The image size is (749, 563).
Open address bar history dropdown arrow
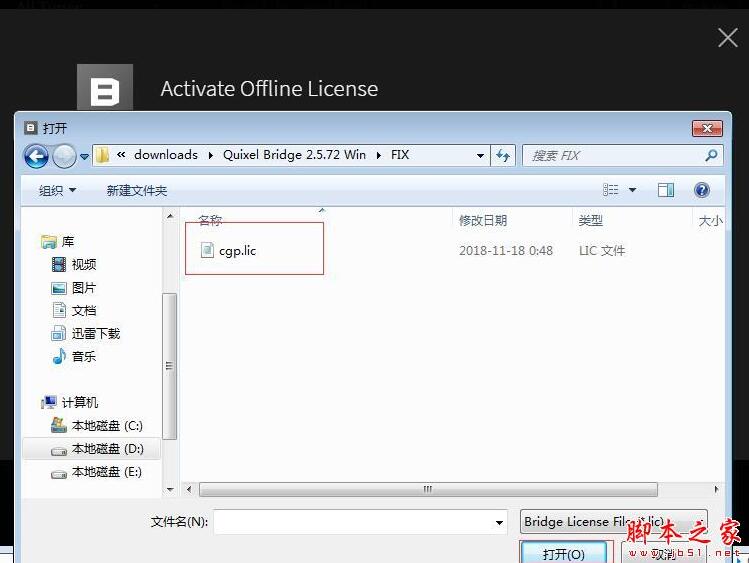pos(481,156)
